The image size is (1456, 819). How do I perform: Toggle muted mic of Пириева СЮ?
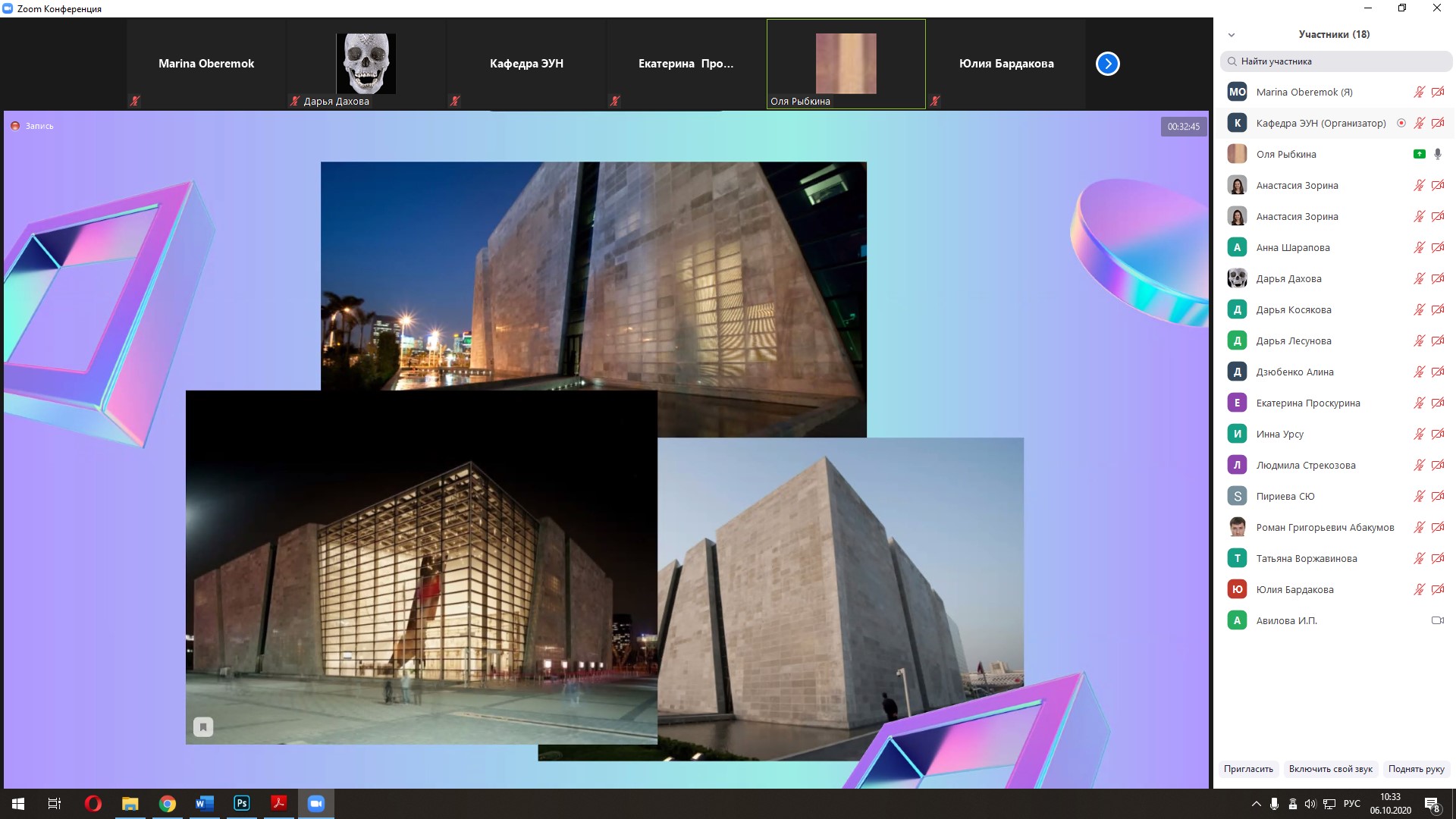pyautogui.click(x=1419, y=496)
